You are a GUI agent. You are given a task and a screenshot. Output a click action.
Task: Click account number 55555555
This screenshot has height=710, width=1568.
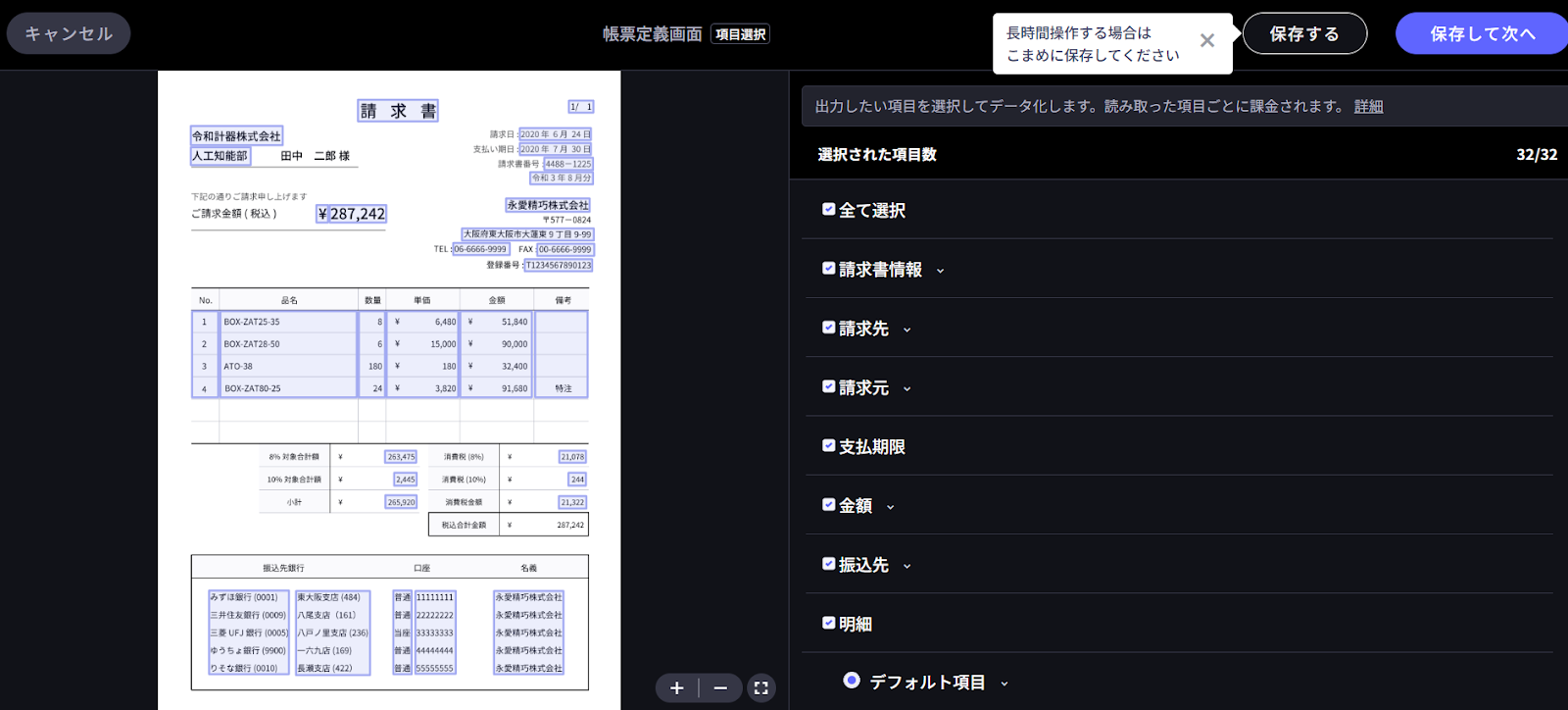(x=434, y=668)
